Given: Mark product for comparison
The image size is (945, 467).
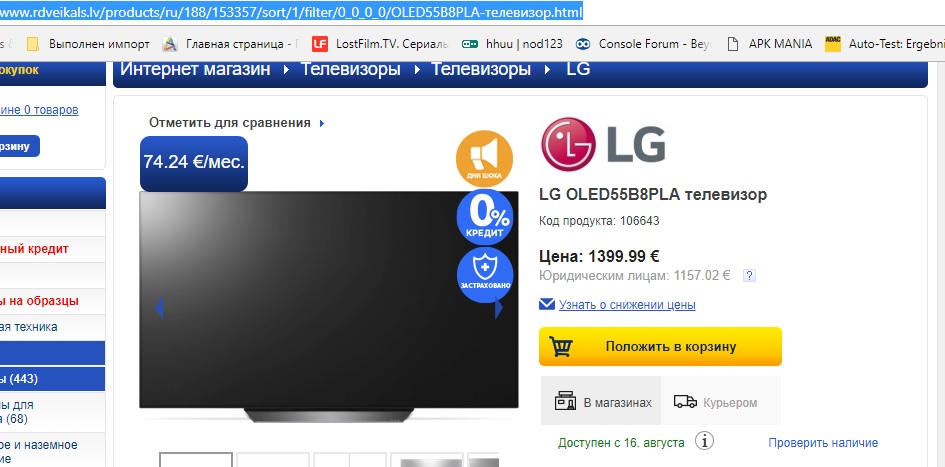Looking at the screenshot, I should click(x=236, y=122).
